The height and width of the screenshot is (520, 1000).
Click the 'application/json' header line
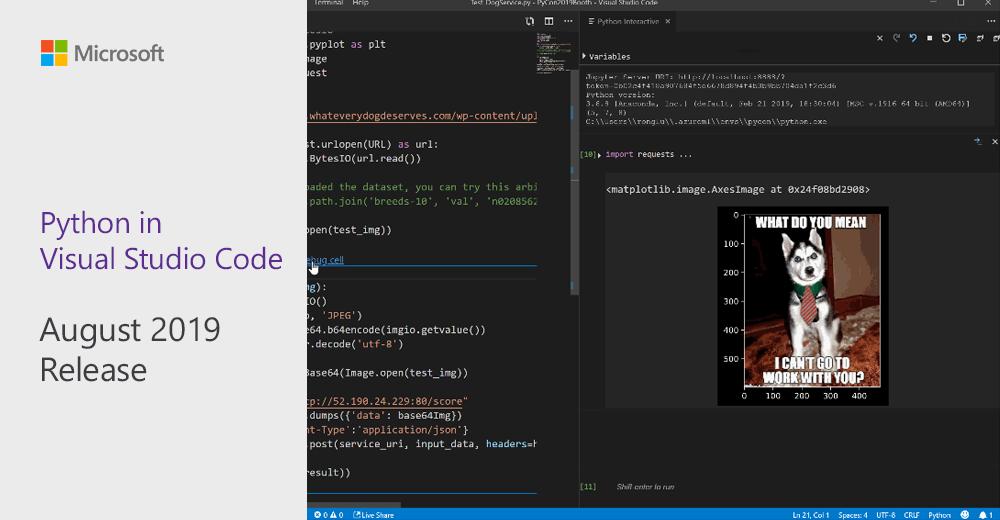click(x=388, y=430)
